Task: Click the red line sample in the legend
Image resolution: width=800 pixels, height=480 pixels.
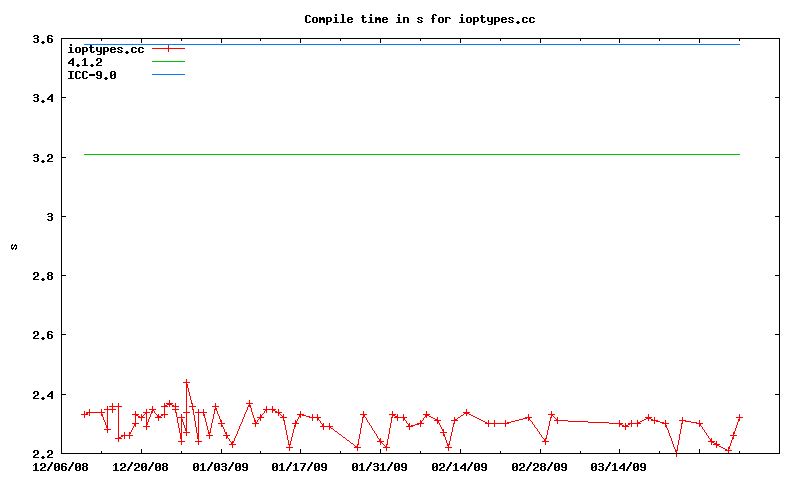Action: tap(169, 49)
